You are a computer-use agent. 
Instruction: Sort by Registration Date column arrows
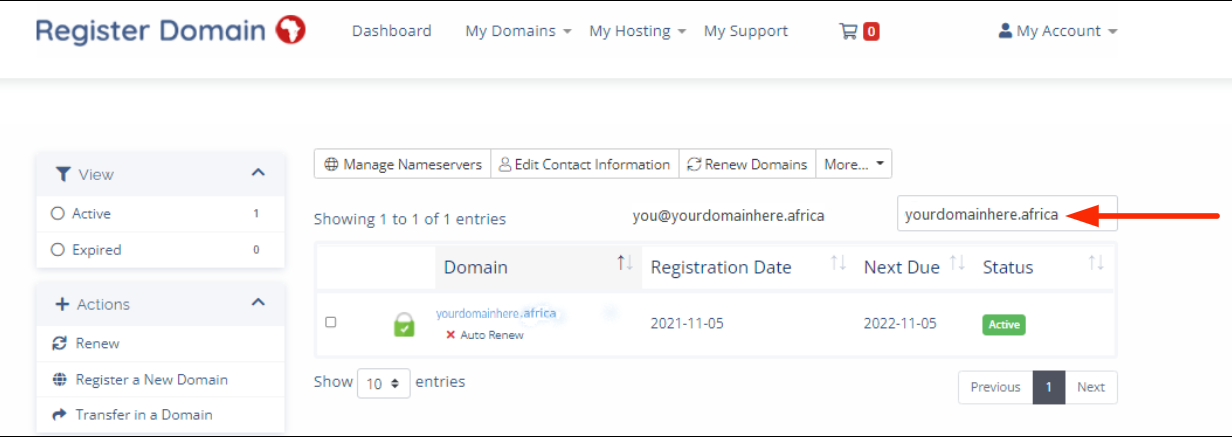click(x=839, y=263)
